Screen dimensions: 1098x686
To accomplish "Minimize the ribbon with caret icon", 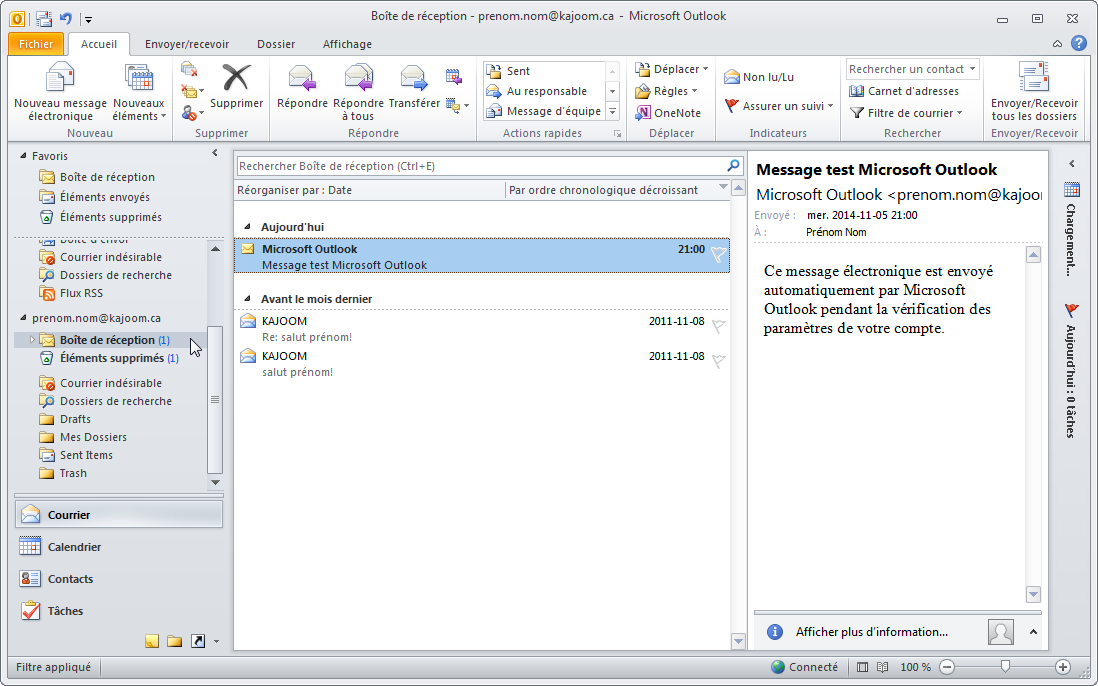I will tap(1057, 44).
